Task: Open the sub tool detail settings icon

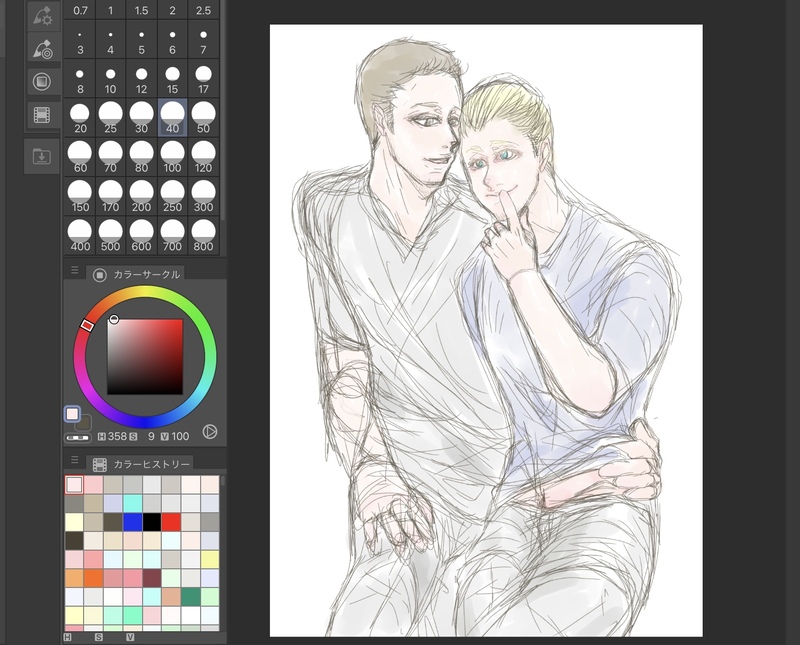Action: (x=42, y=16)
